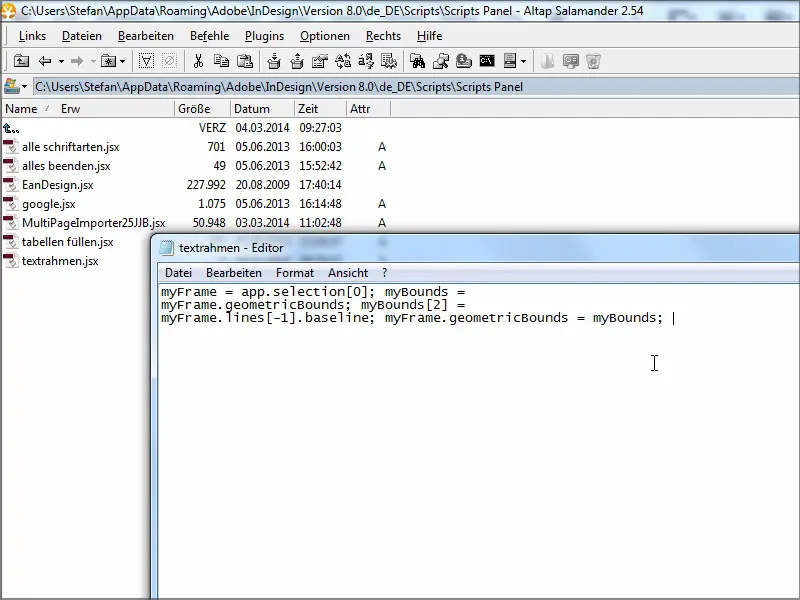The height and width of the screenshot is (600, 800).
Task: Select file textrahmen.jsx
Action: [x=60, y=261]
